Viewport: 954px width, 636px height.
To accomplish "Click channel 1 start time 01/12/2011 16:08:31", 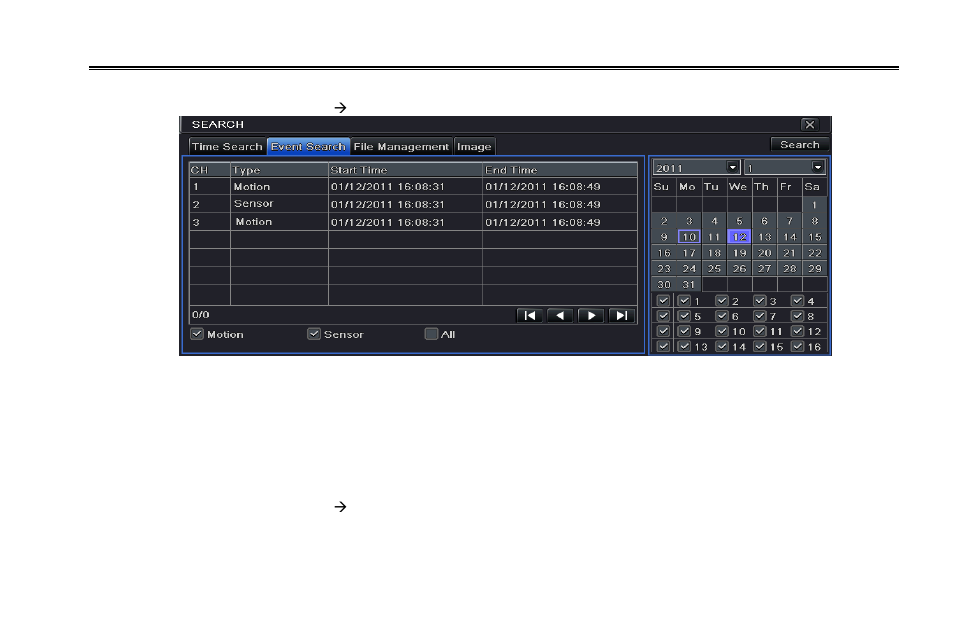I will (388, 187).
